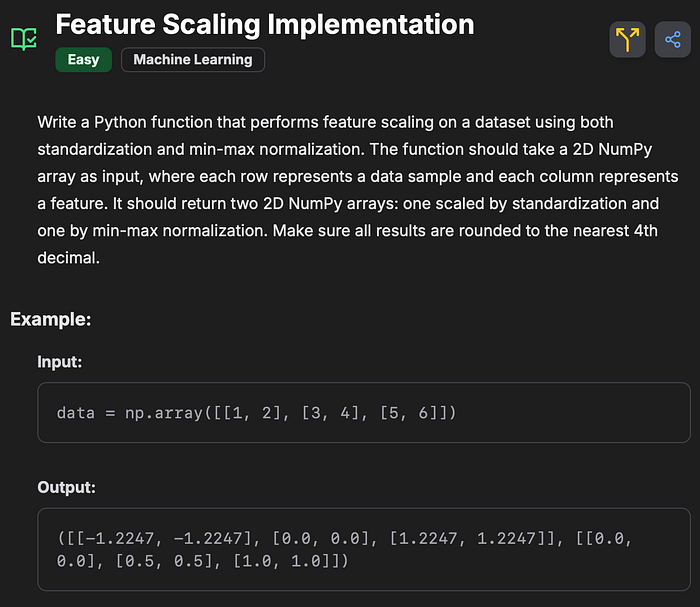The height and width of the screenshot is (607, 700).
Task: Click the data variable in input code
Action: click(75, 412)
